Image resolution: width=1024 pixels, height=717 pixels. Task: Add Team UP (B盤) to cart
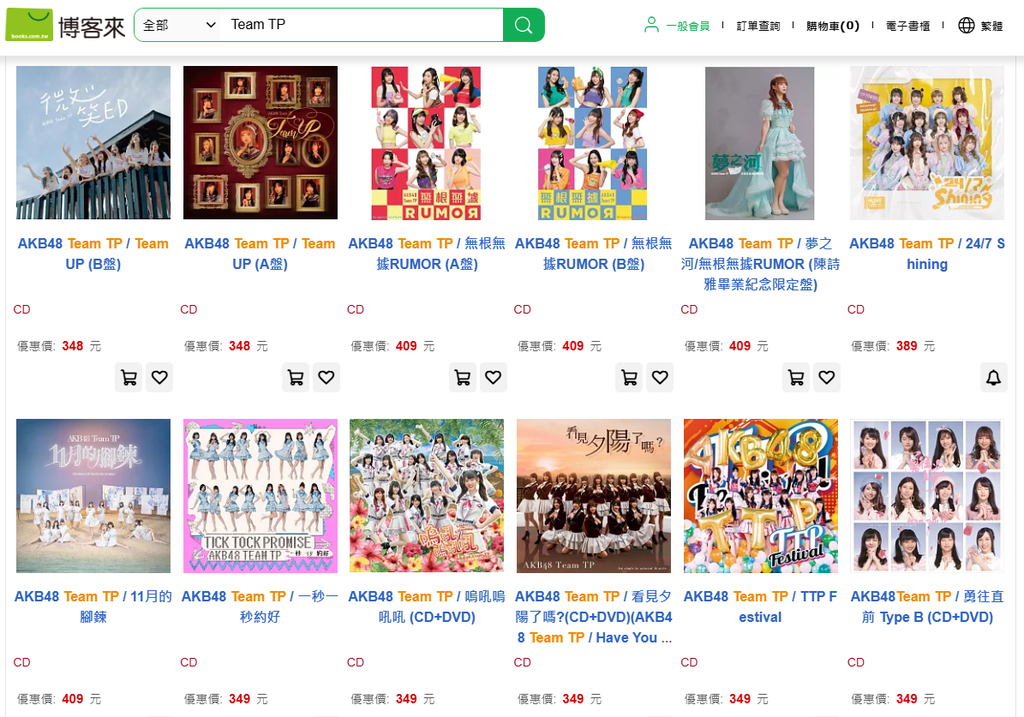click(129, 377)
